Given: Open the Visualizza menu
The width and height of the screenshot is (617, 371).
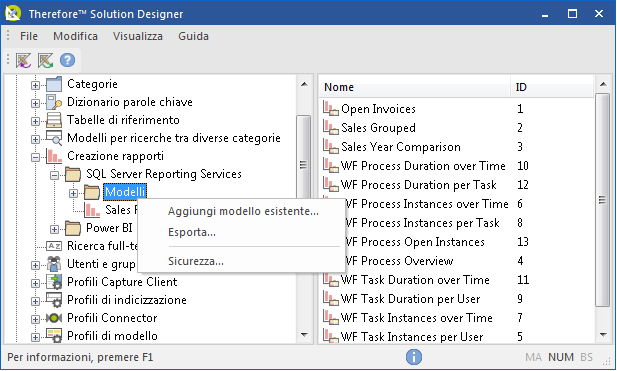Looking at the screenshot, I should [x=138, y=36].
